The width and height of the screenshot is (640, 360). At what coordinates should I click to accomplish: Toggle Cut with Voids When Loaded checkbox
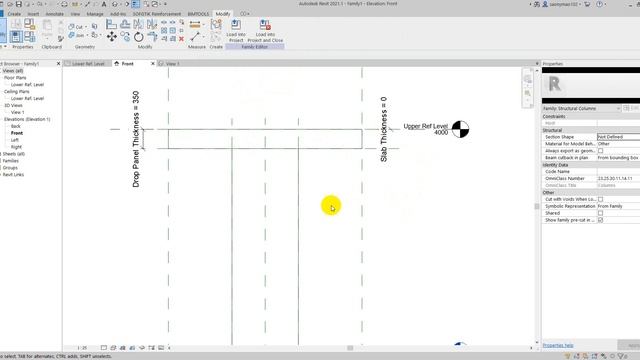[x=600, y=199]
